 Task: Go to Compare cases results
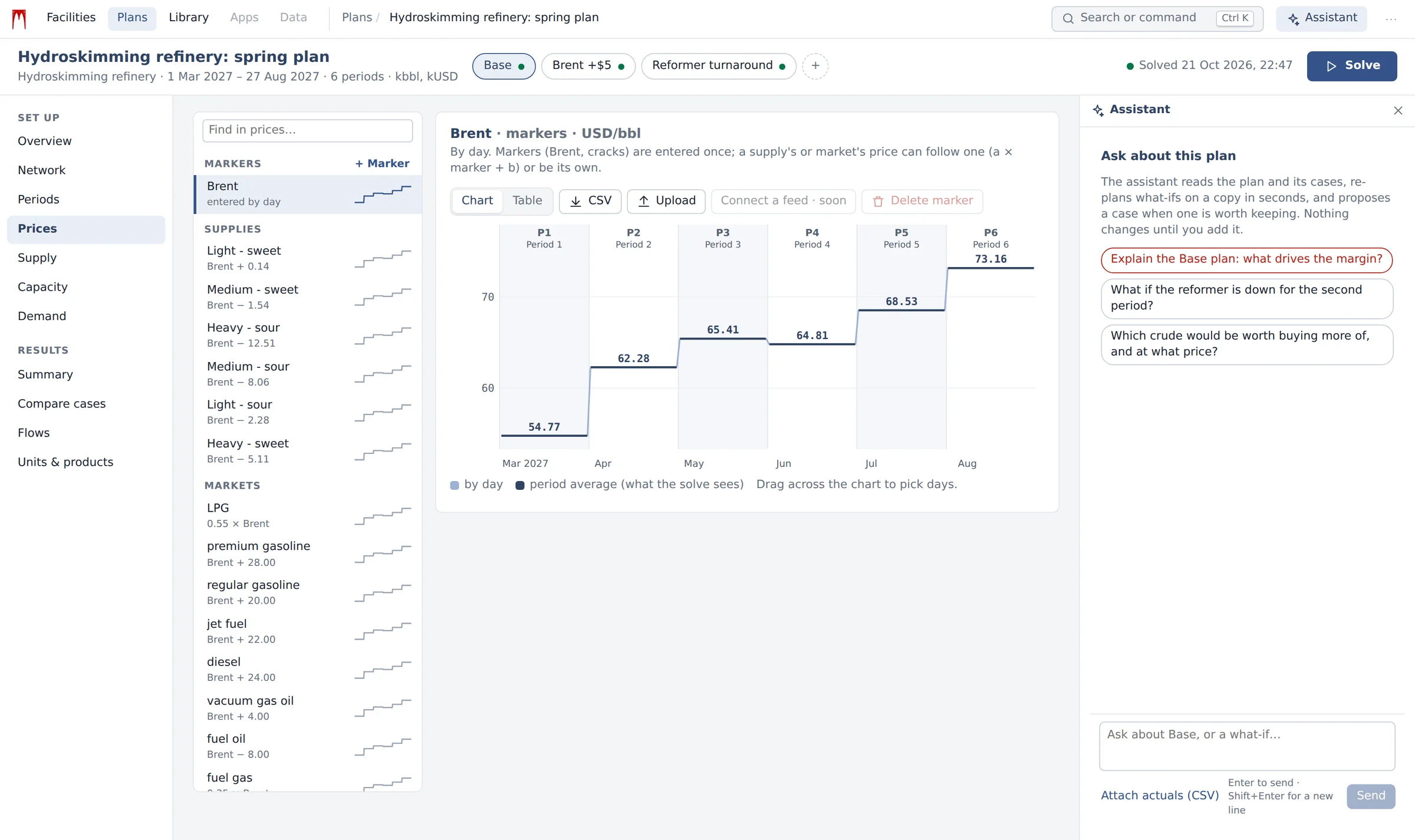86,404
